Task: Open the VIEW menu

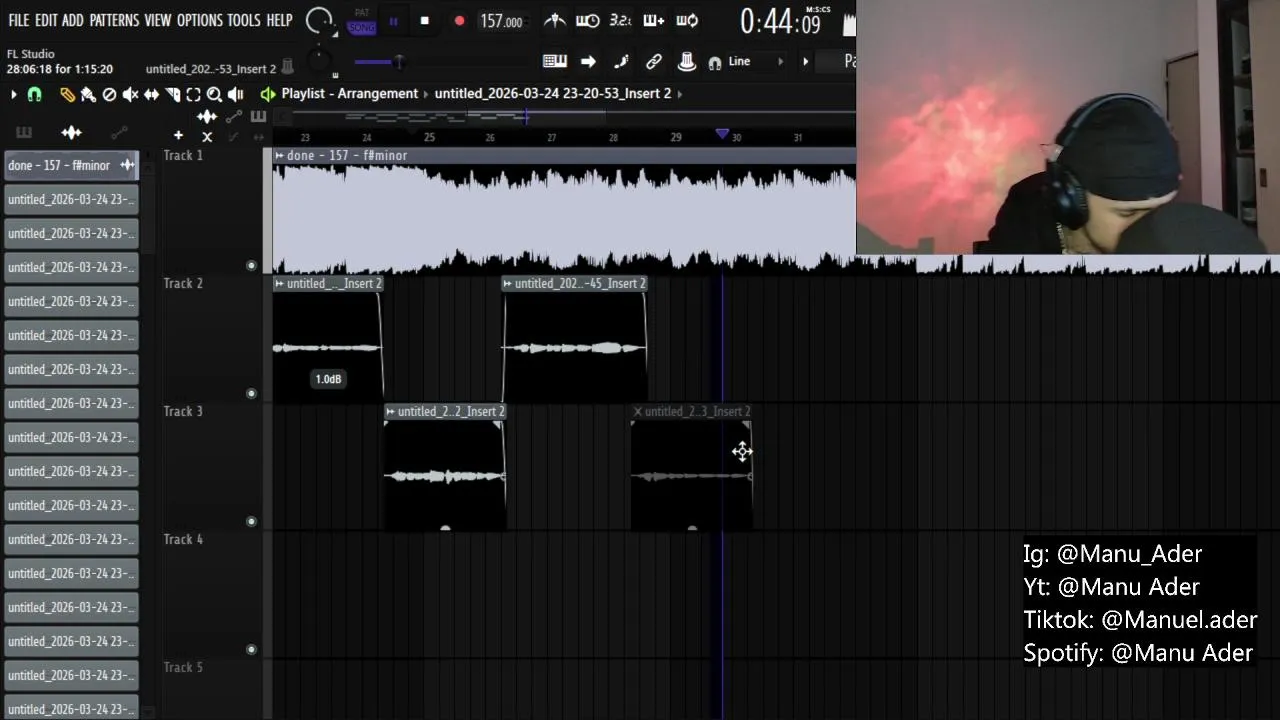Action: [x=158, y=20]
